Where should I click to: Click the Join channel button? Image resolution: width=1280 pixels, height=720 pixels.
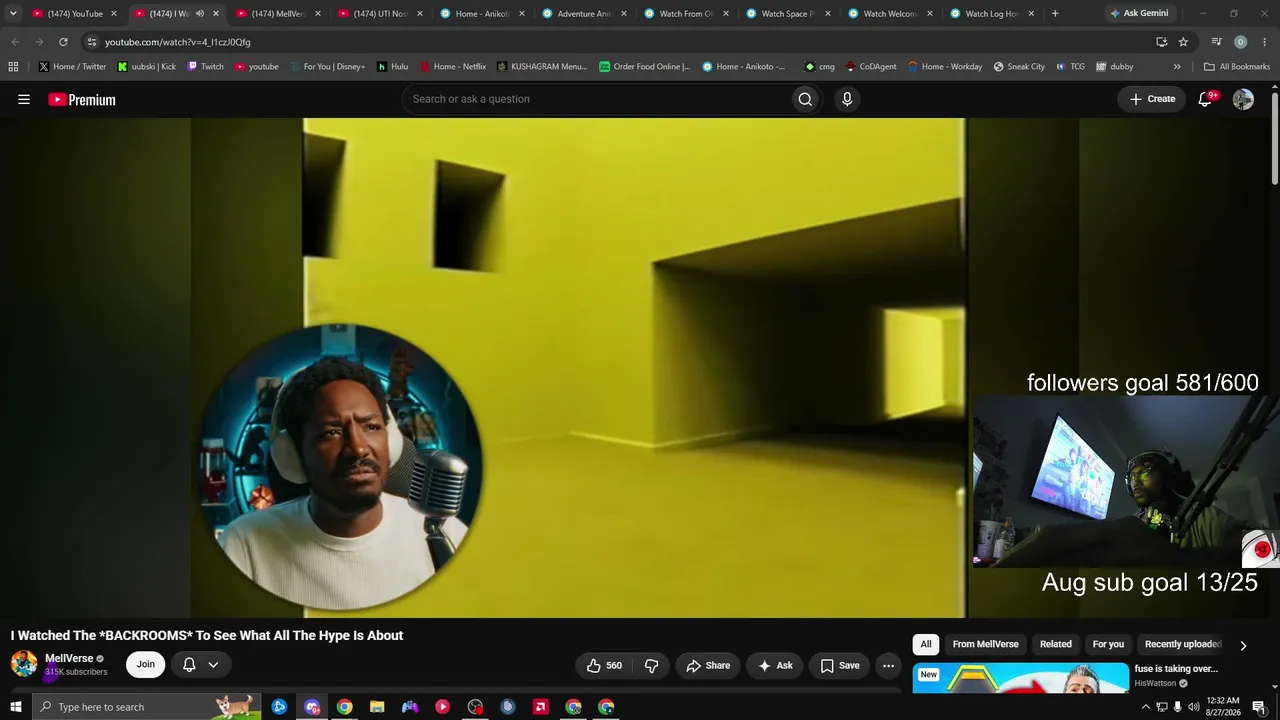146,665
